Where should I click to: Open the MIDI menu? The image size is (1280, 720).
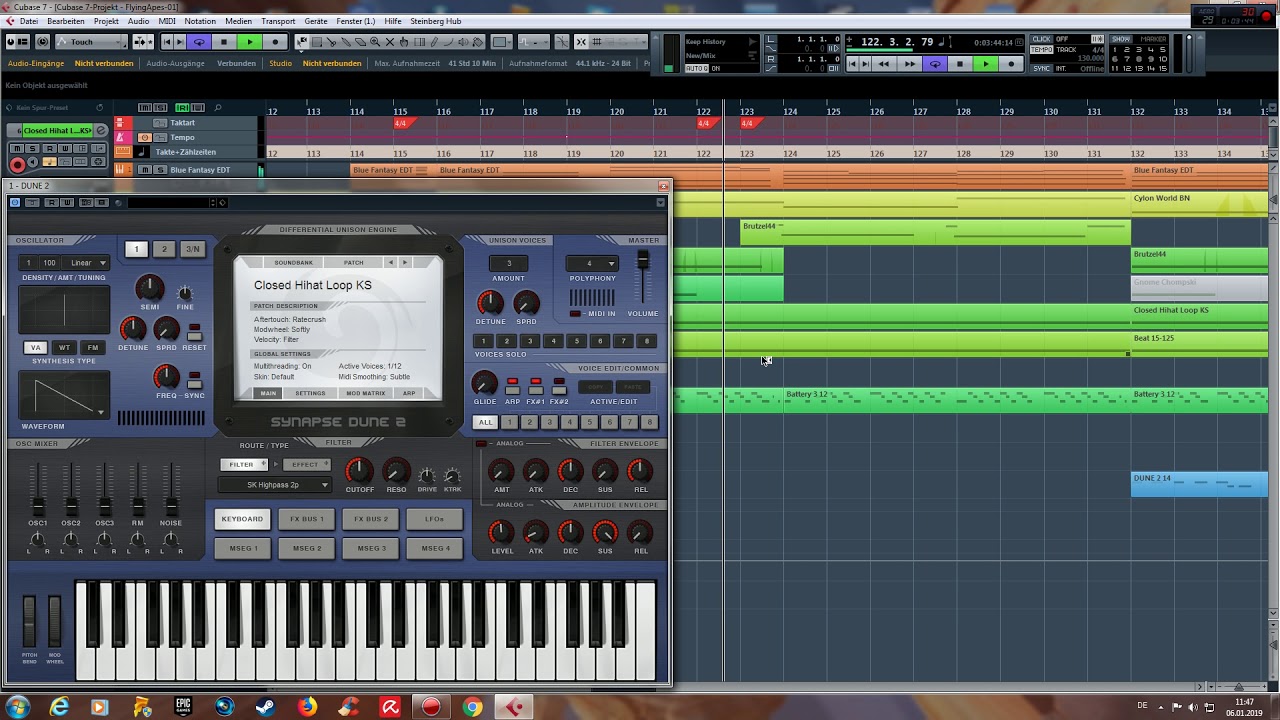point(167,21)
